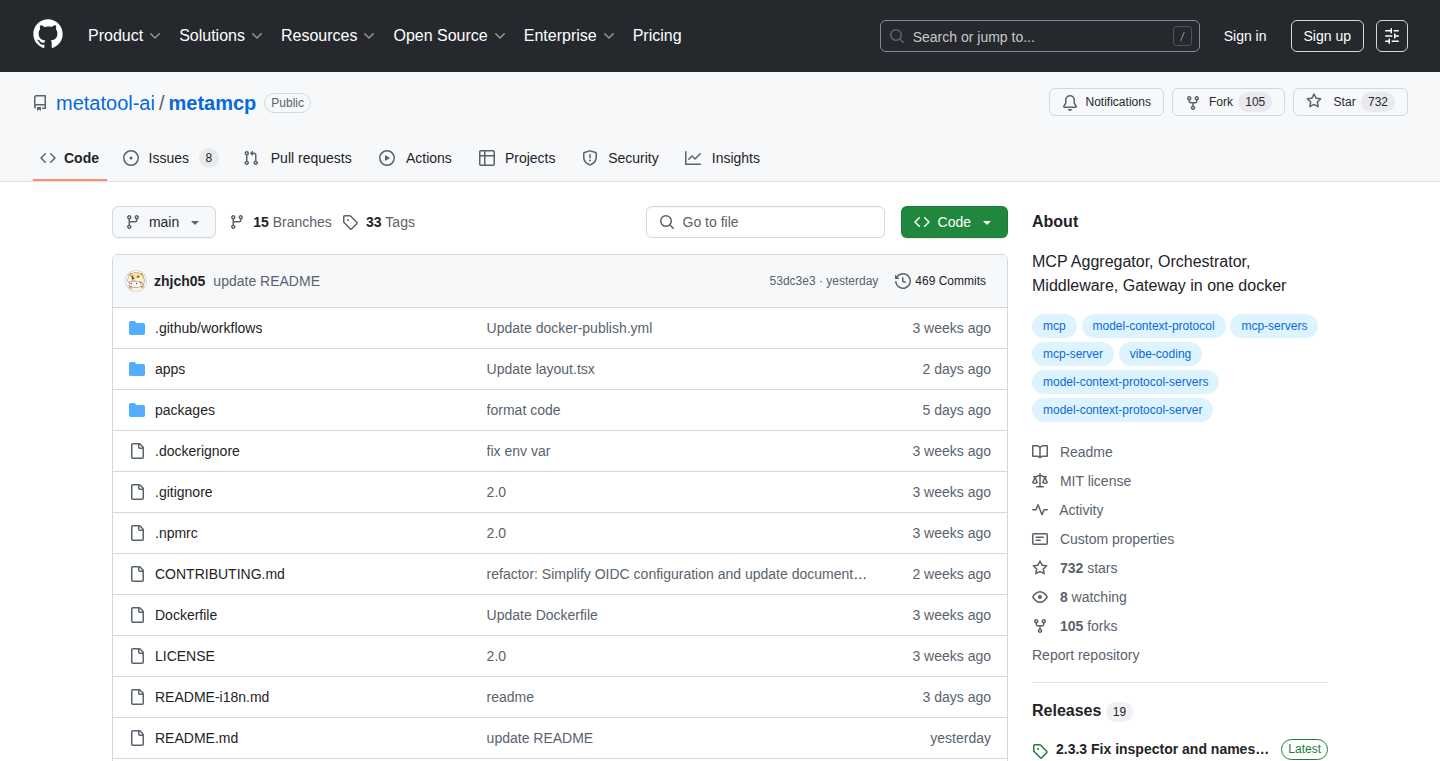Select the Code repository tab

tap(70, 158)
